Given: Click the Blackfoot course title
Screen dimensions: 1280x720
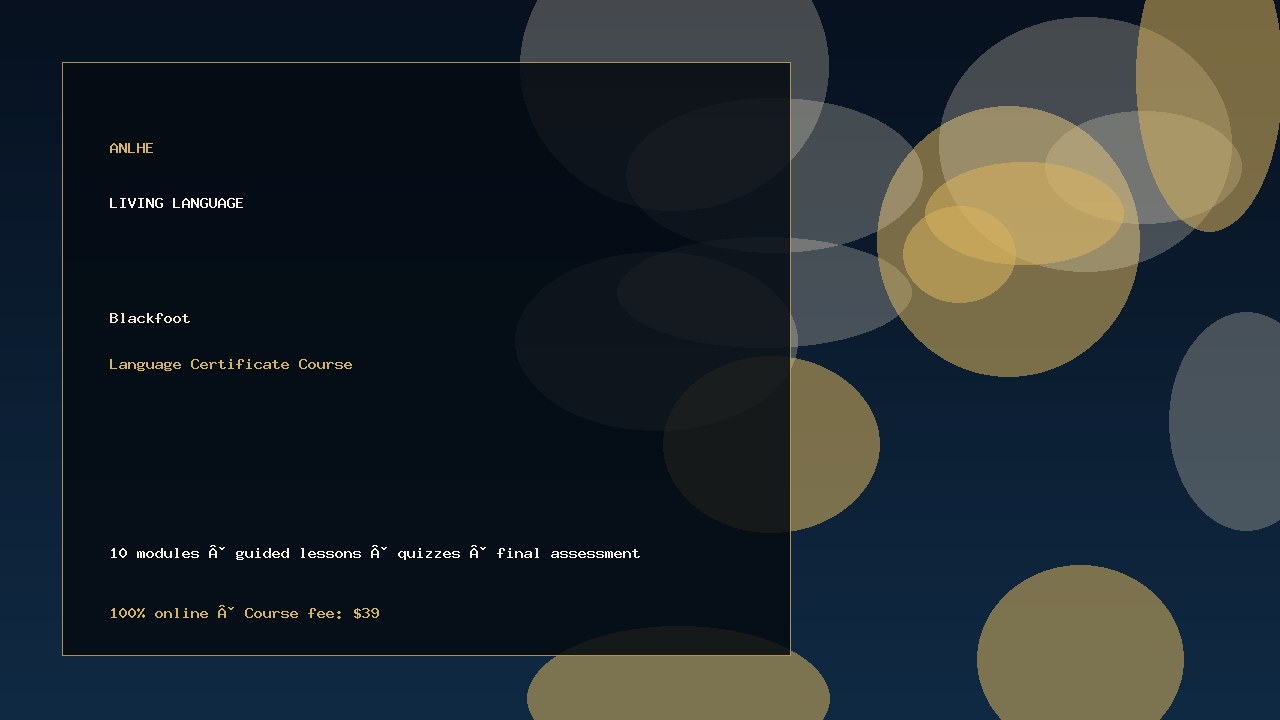Looking at the screenshot, I should (149, 318).
